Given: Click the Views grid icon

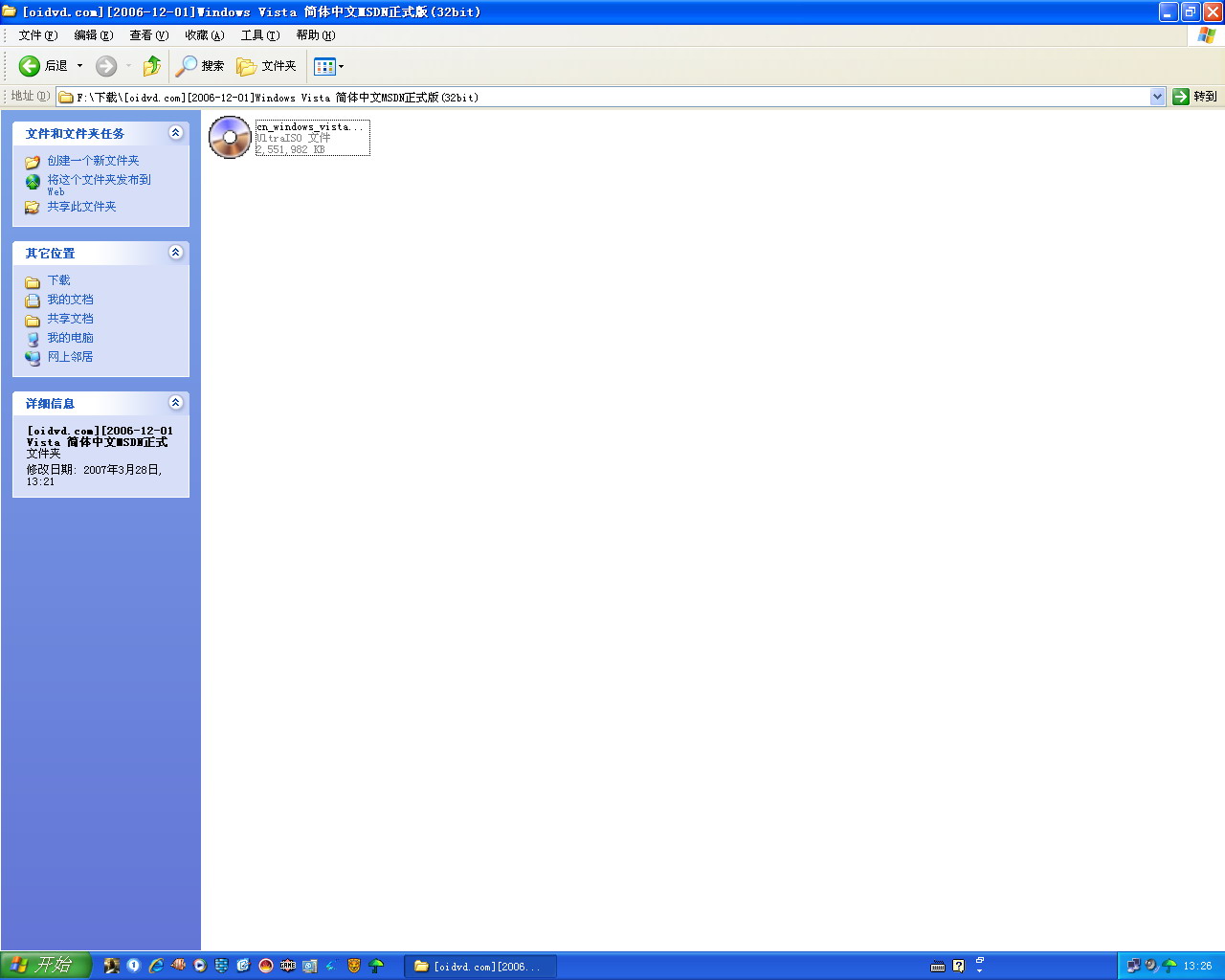Looking at the screenshot, I should pos(324,66).
